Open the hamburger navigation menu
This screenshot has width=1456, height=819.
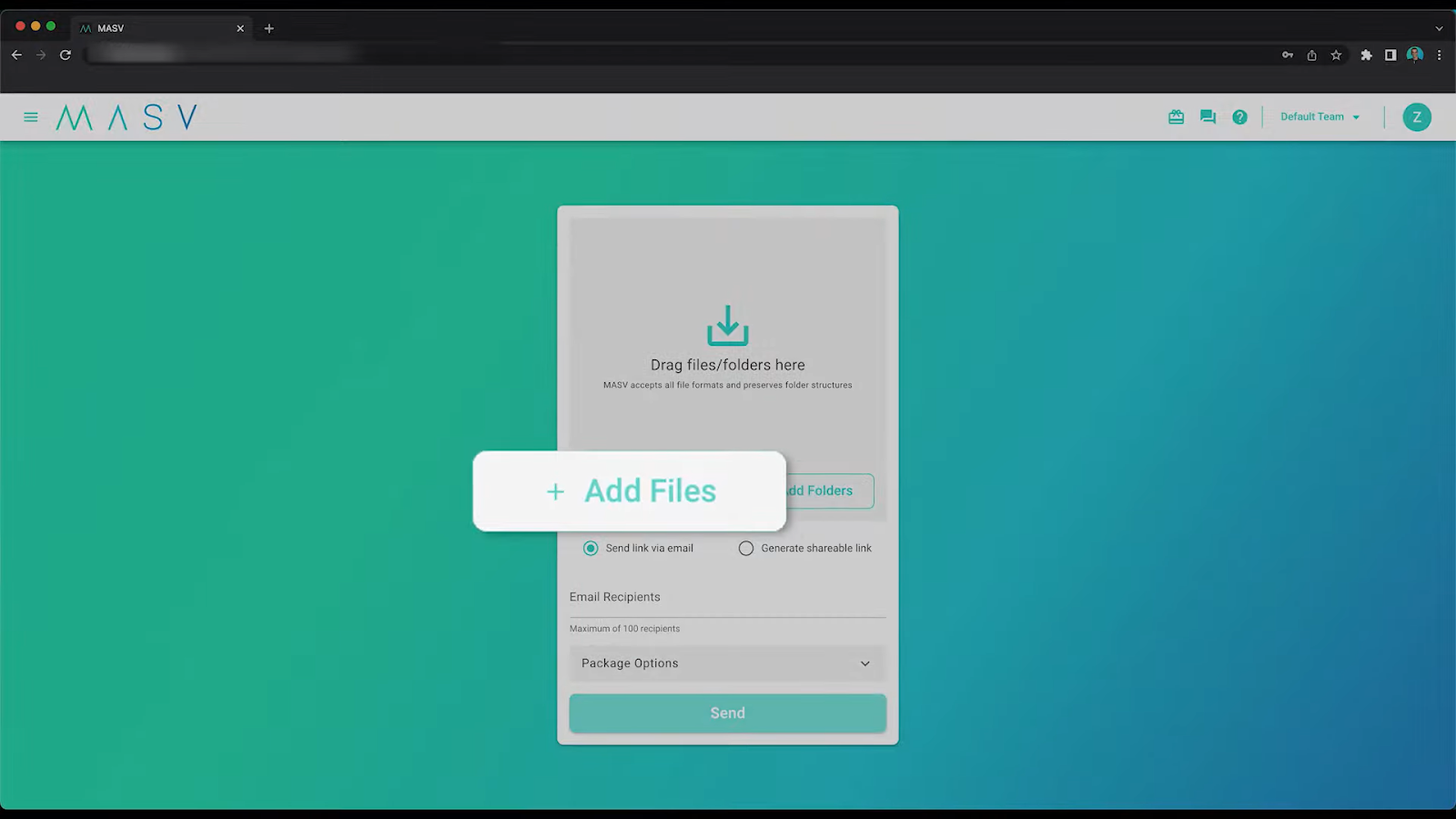tap(31, 117)
